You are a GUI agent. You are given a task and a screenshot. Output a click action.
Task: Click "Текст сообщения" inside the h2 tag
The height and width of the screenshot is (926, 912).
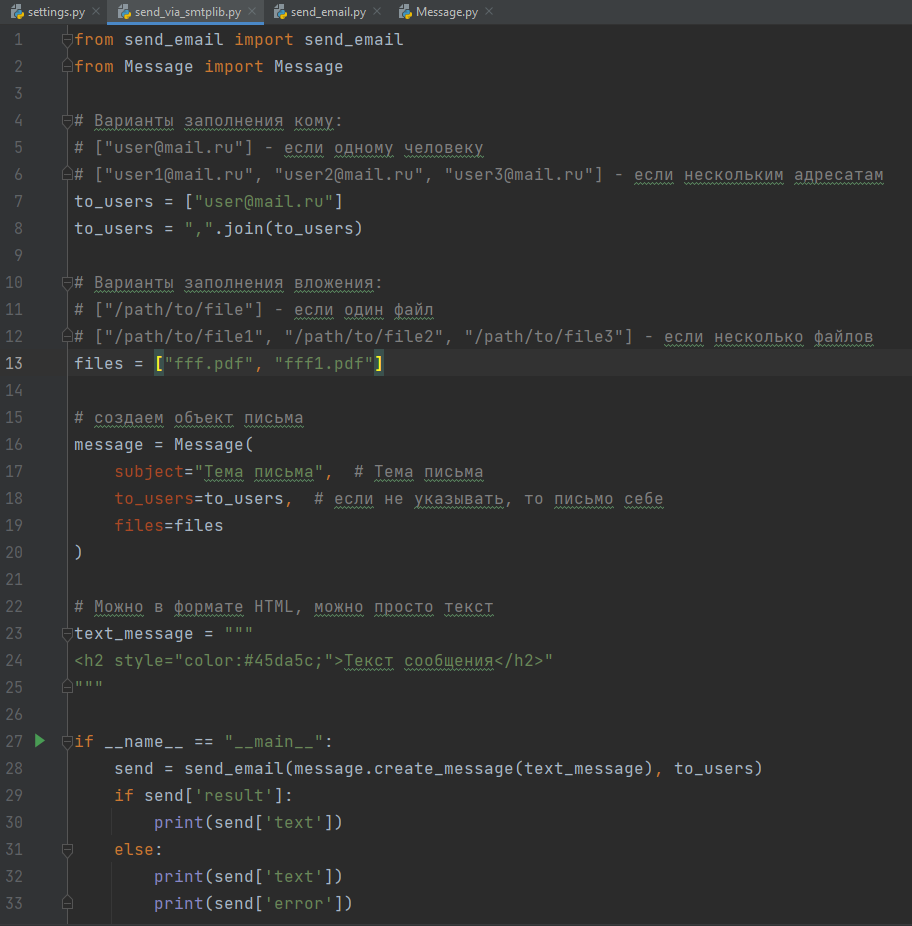[419, 660]
